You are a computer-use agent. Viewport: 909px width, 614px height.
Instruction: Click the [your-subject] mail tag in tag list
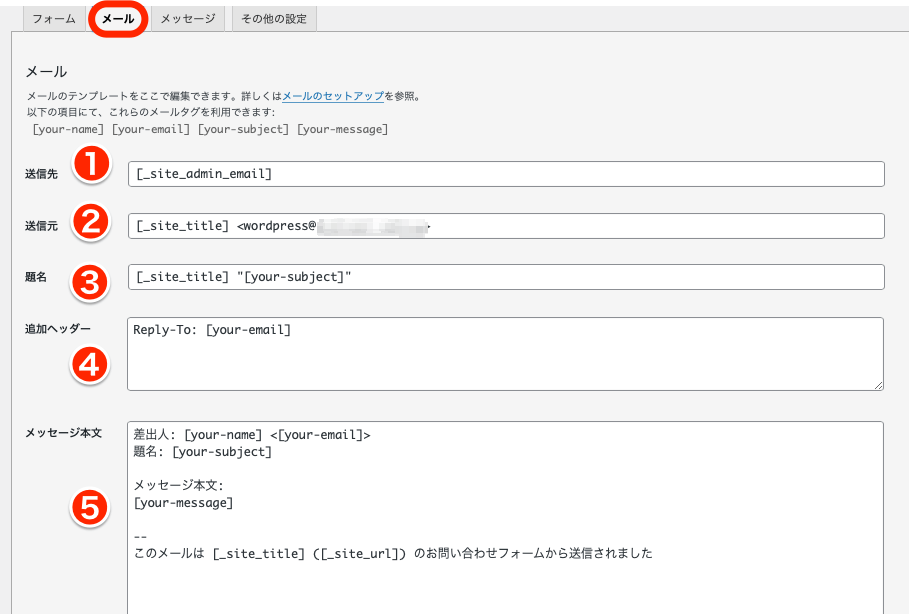243,129
